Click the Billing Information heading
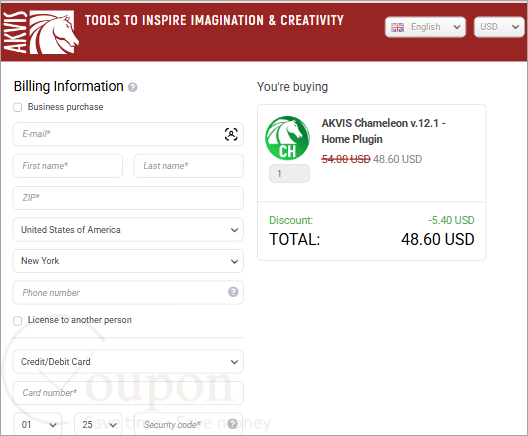 (69, 86)
